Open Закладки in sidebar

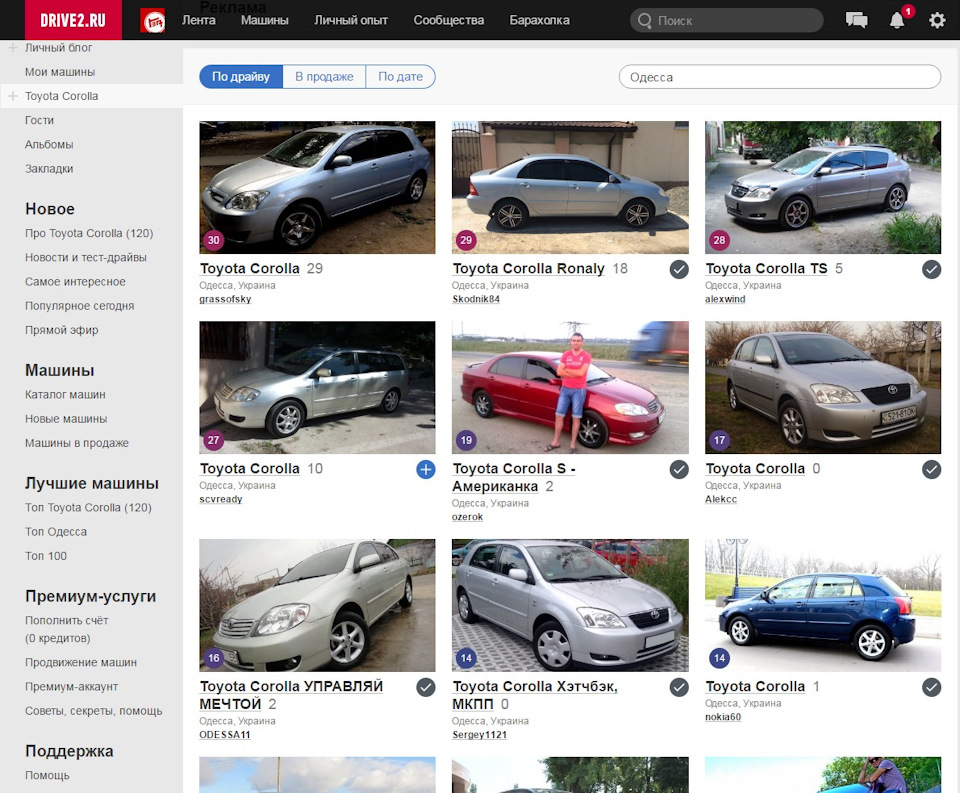49,168
